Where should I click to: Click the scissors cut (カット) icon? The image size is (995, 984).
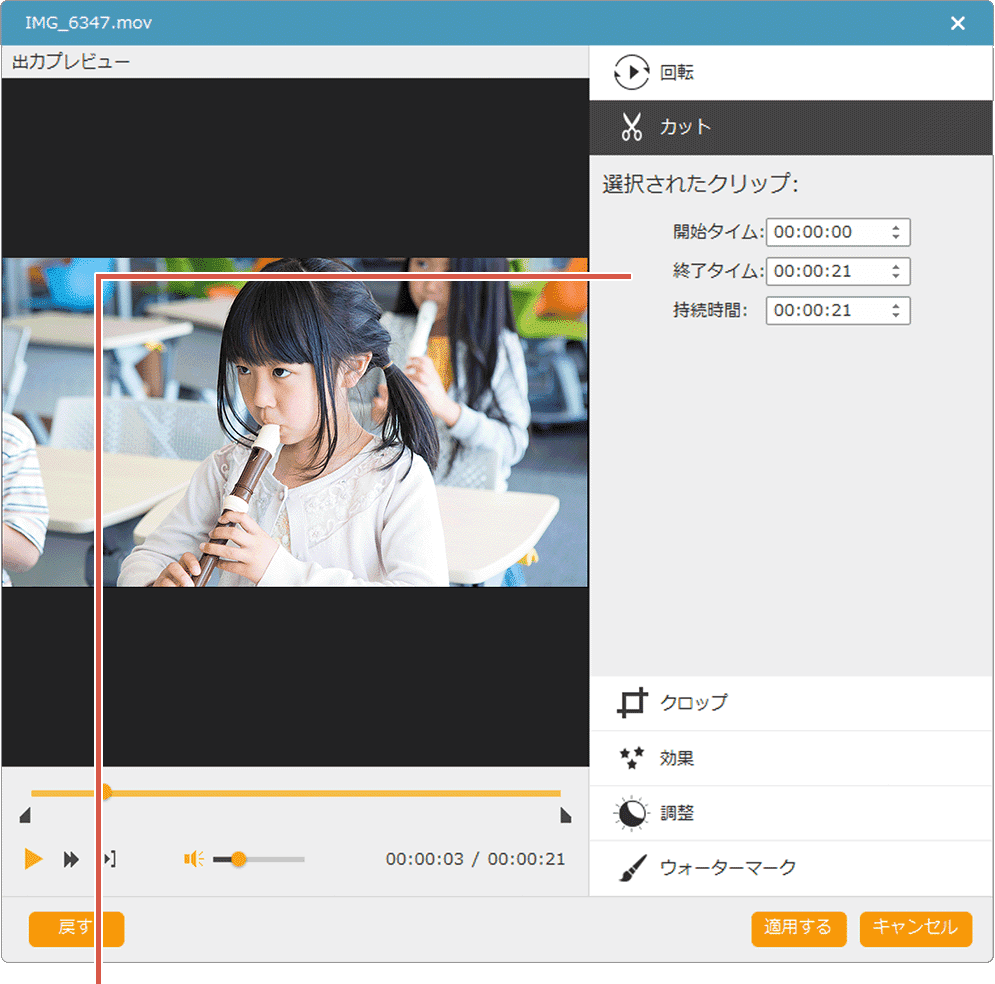point(631,127)
